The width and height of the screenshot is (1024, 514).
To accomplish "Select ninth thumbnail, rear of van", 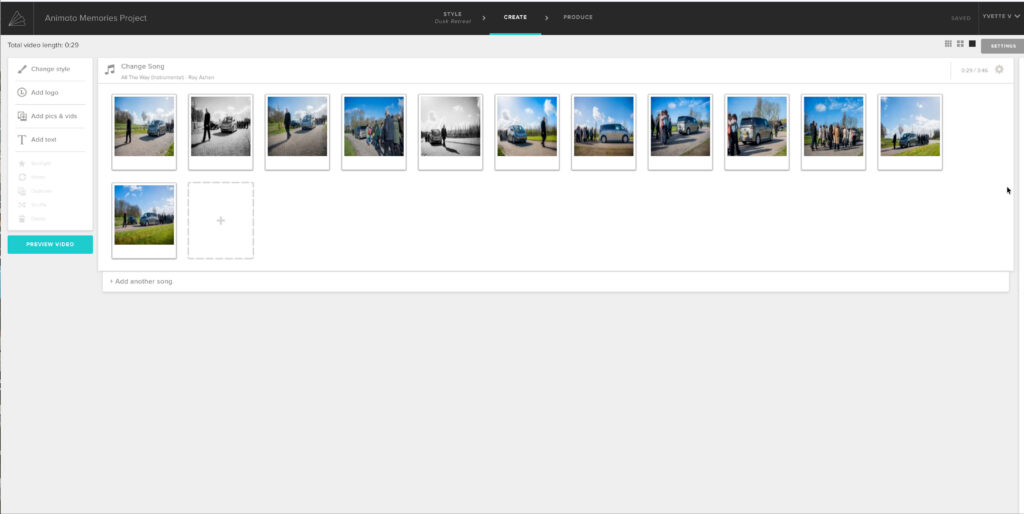I will [x=757, y=132].
